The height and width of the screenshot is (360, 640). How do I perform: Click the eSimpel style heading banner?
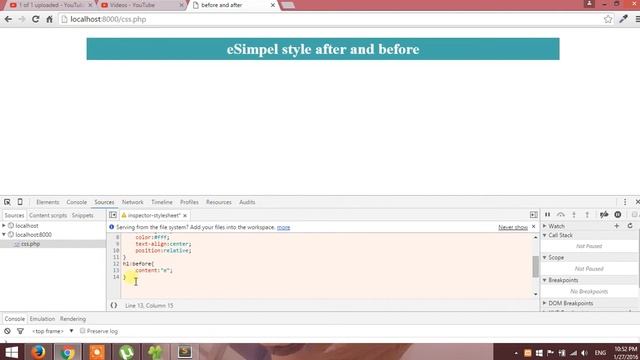pyautogui.click(x=323, y=49)
